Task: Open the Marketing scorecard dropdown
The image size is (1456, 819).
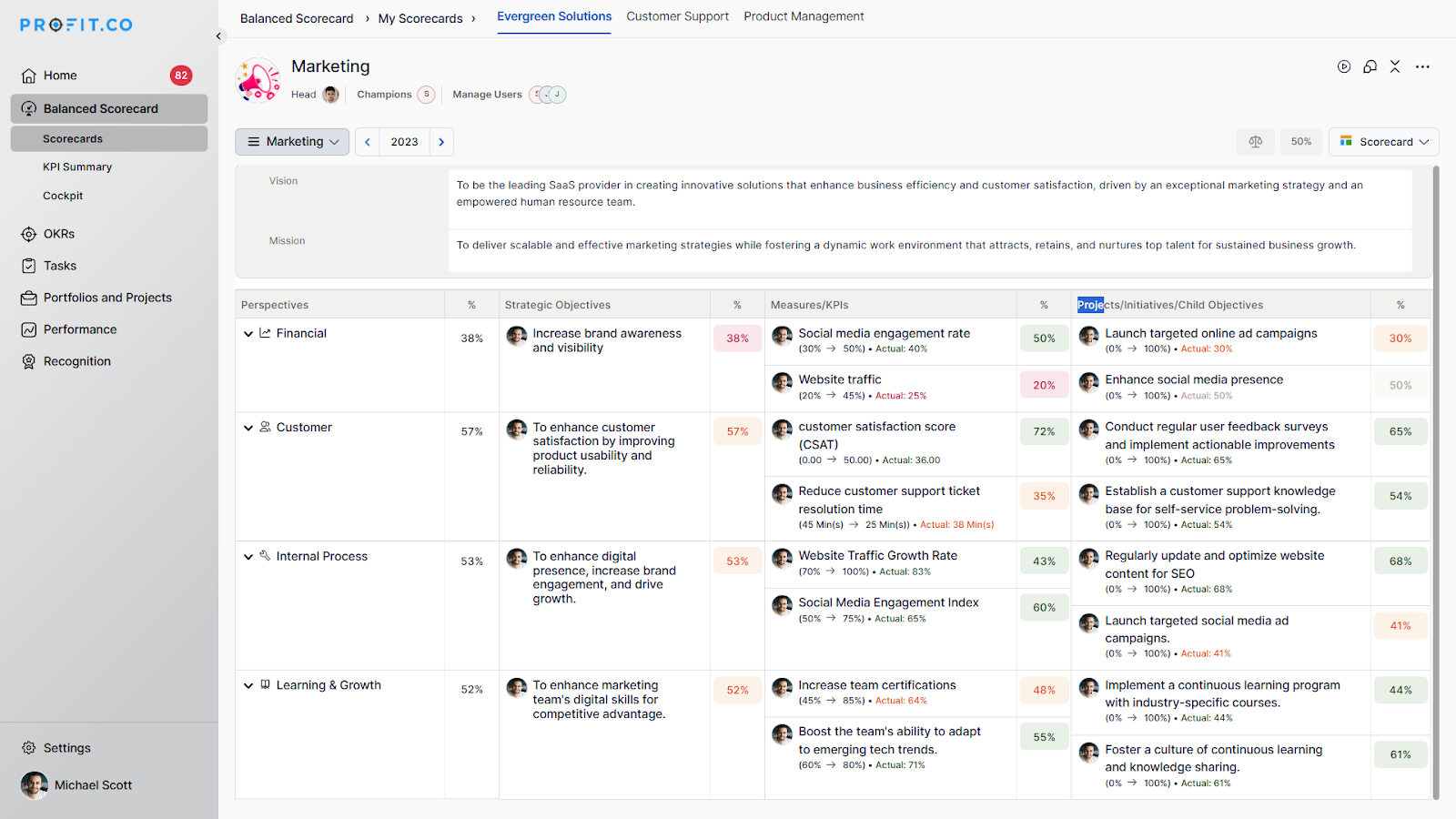Action: (292, 142)
